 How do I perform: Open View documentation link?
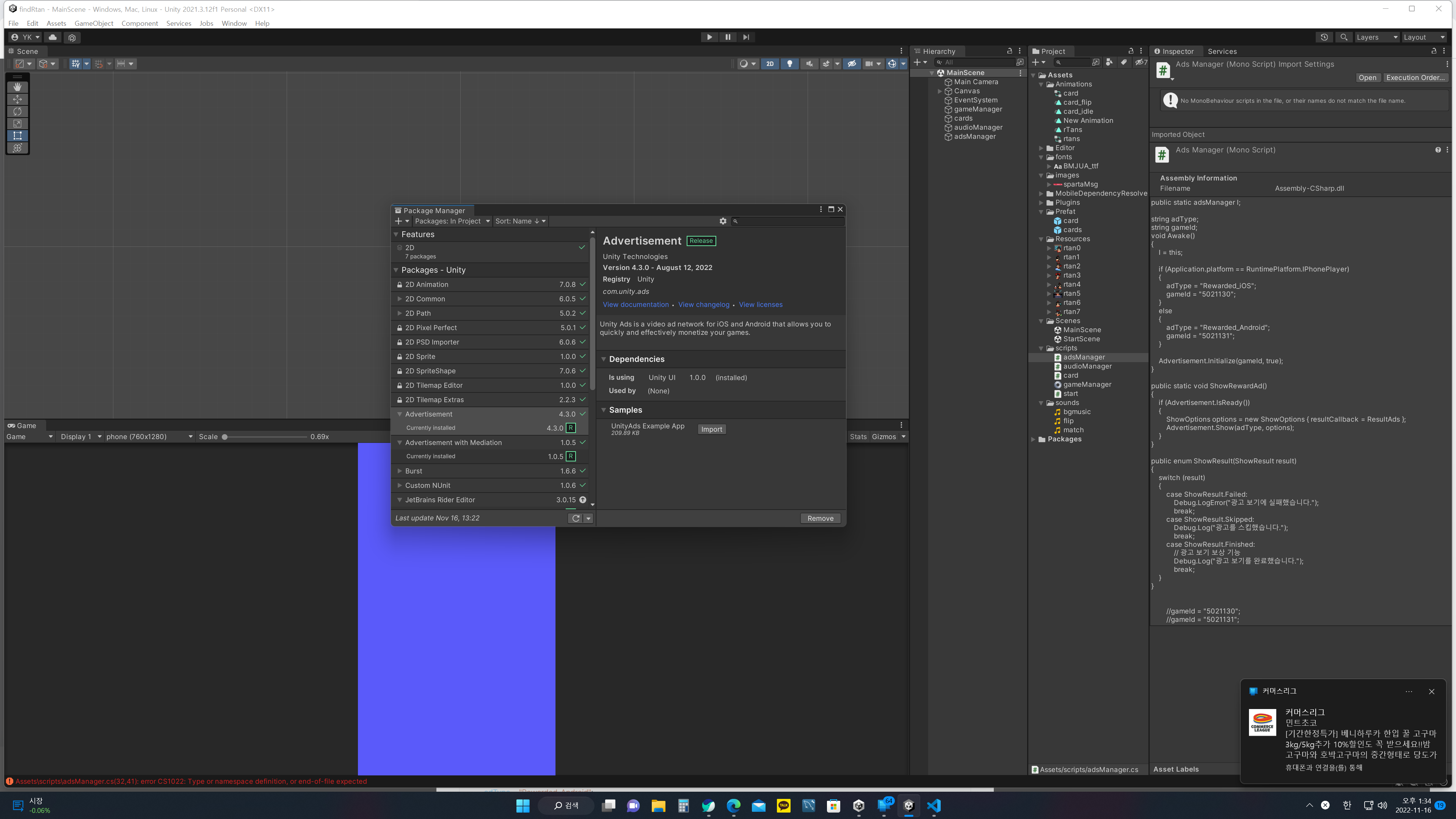635,304
